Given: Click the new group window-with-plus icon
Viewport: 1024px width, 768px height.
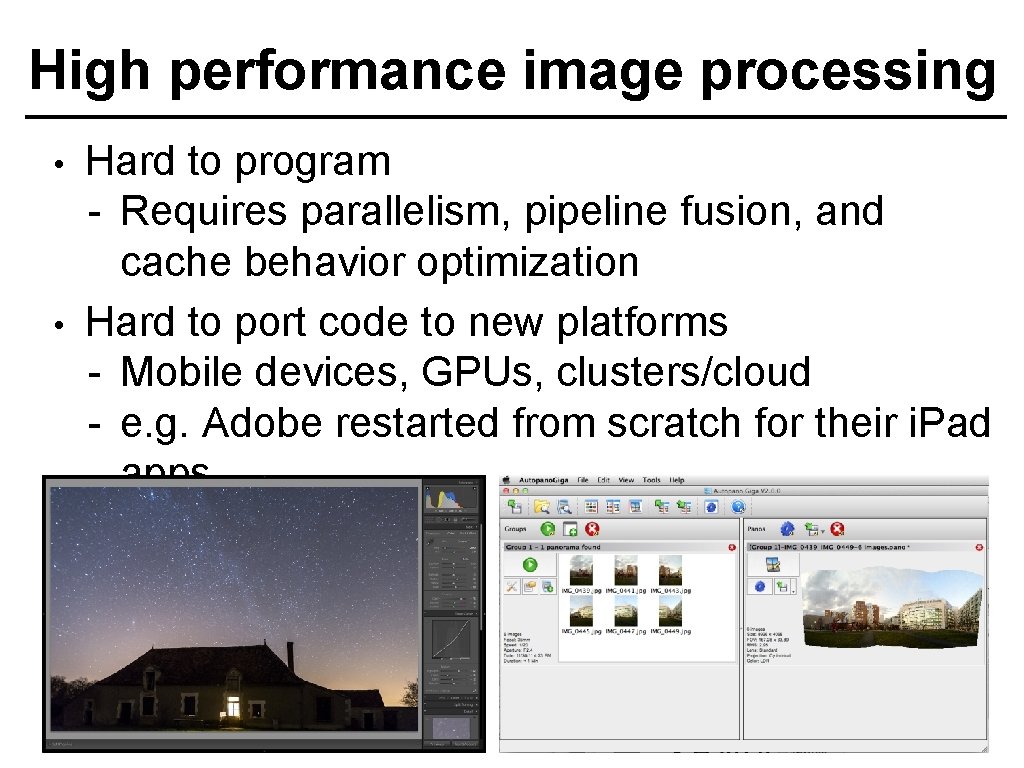Looking at the screenshot, I should [x=570, y=529].
